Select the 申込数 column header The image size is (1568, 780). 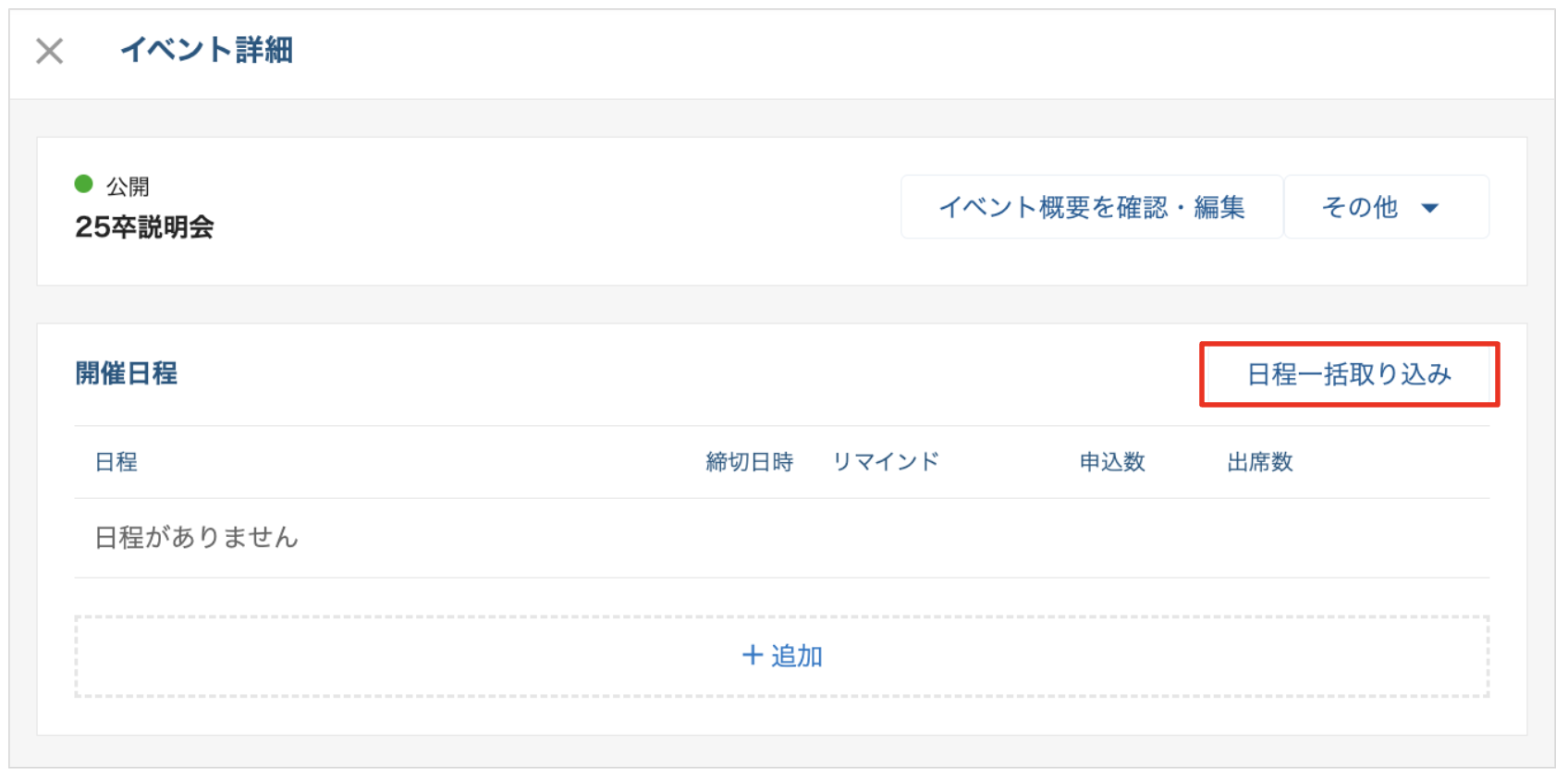[1112, 462]
